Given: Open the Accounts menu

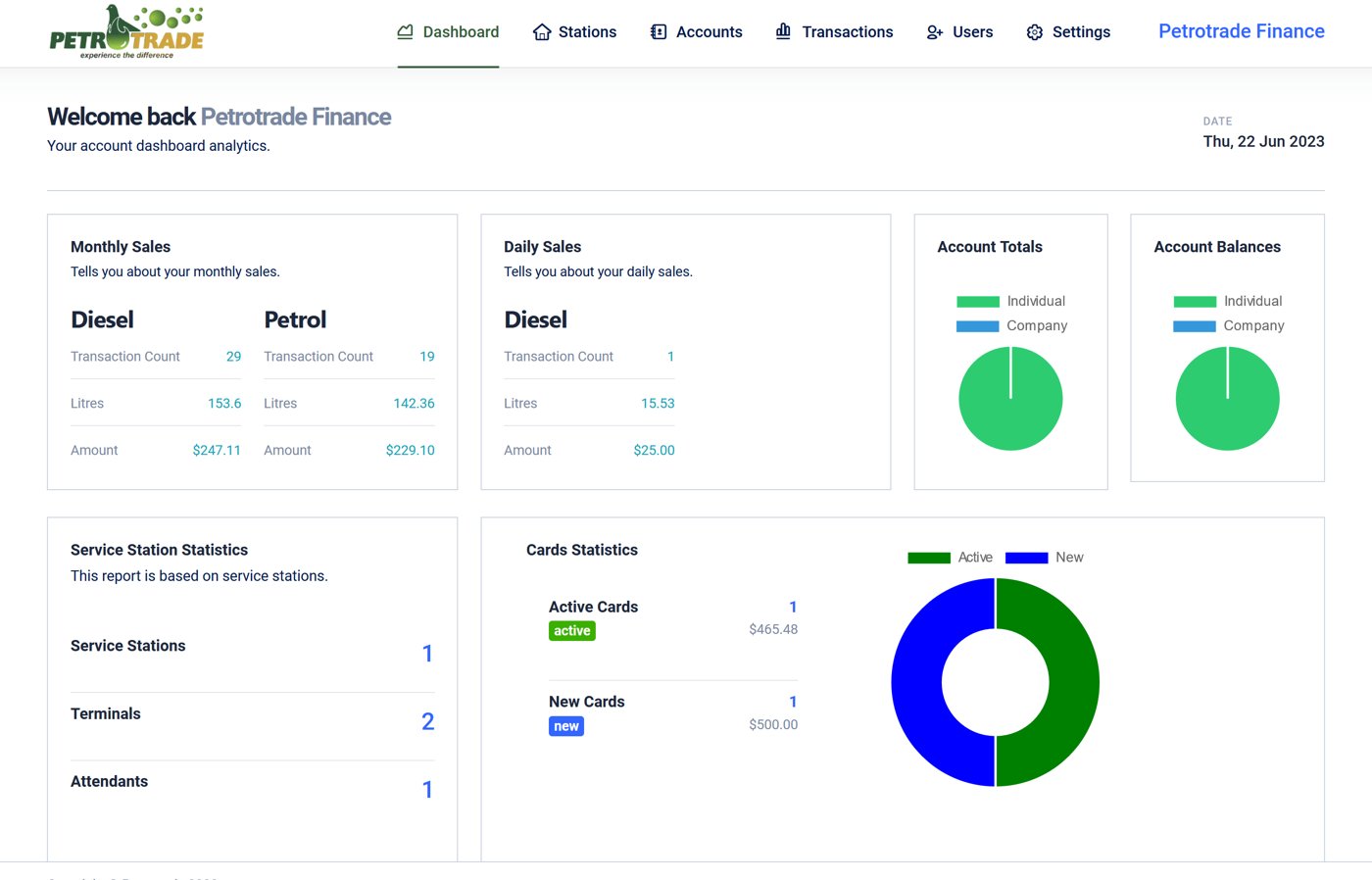Looking at the screenshot, I should point(696,32).
